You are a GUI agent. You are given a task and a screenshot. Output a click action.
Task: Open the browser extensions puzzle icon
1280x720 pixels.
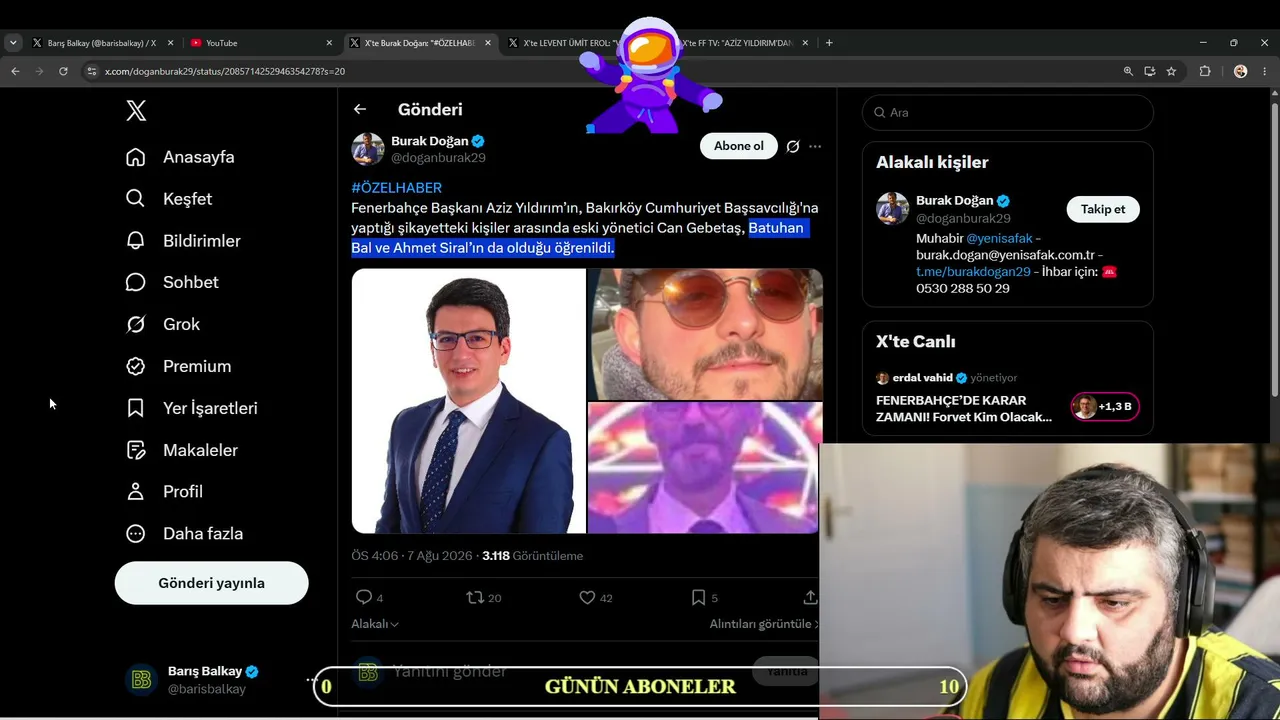point(1205,71)
